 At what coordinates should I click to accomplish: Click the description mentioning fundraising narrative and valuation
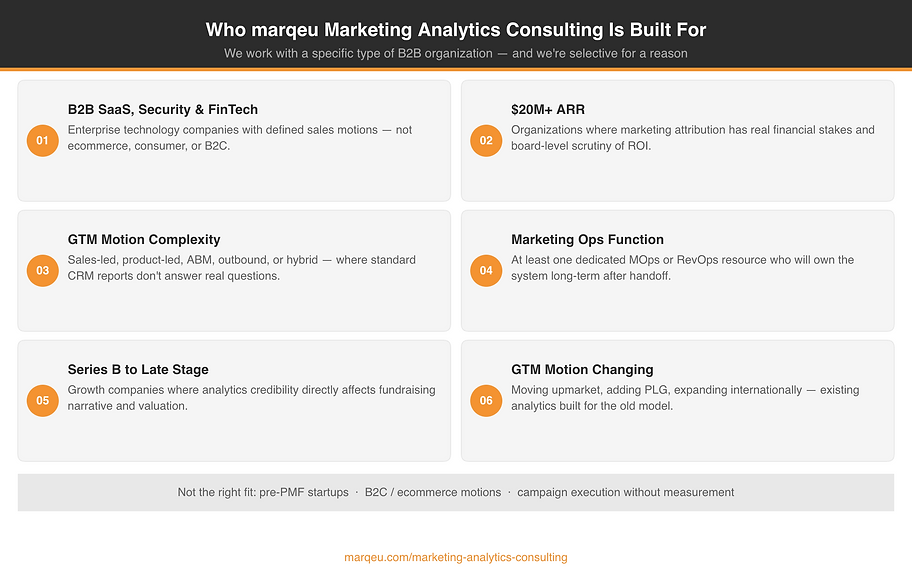coord(251,398)
